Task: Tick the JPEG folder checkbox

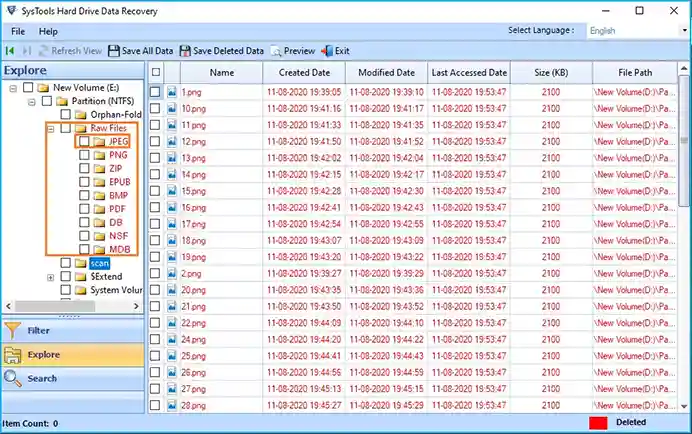Action: (x=84, y=141)
